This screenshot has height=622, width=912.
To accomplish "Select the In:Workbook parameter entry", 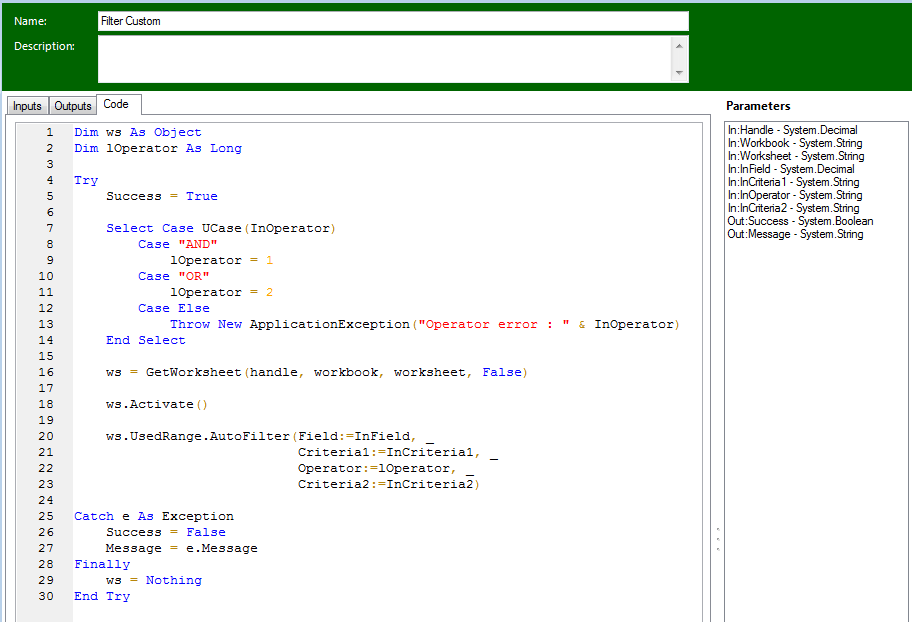I will point(796,143).
